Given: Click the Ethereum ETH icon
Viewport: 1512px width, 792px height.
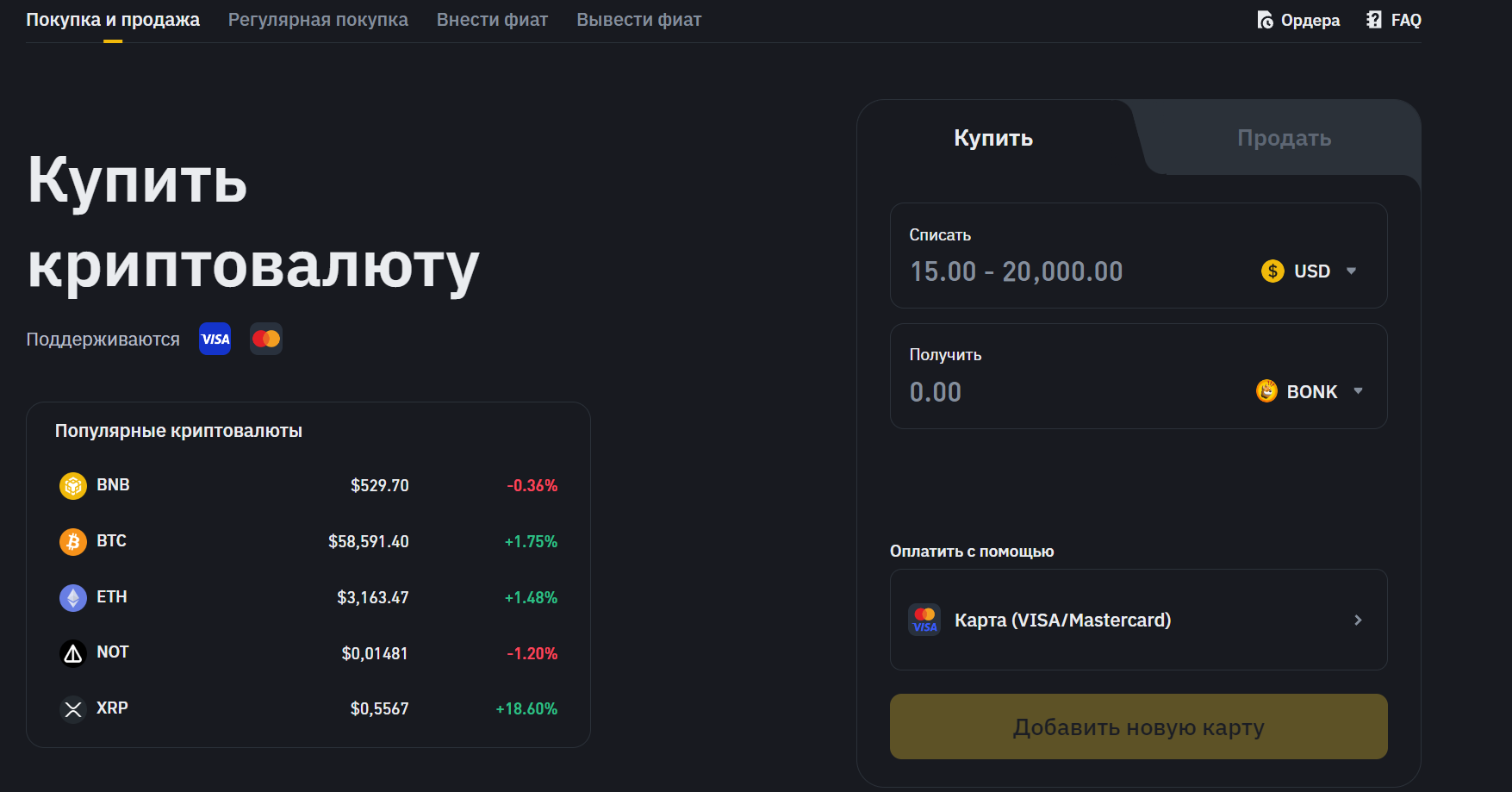Looking at the screenshot, I should coord(73,597).
